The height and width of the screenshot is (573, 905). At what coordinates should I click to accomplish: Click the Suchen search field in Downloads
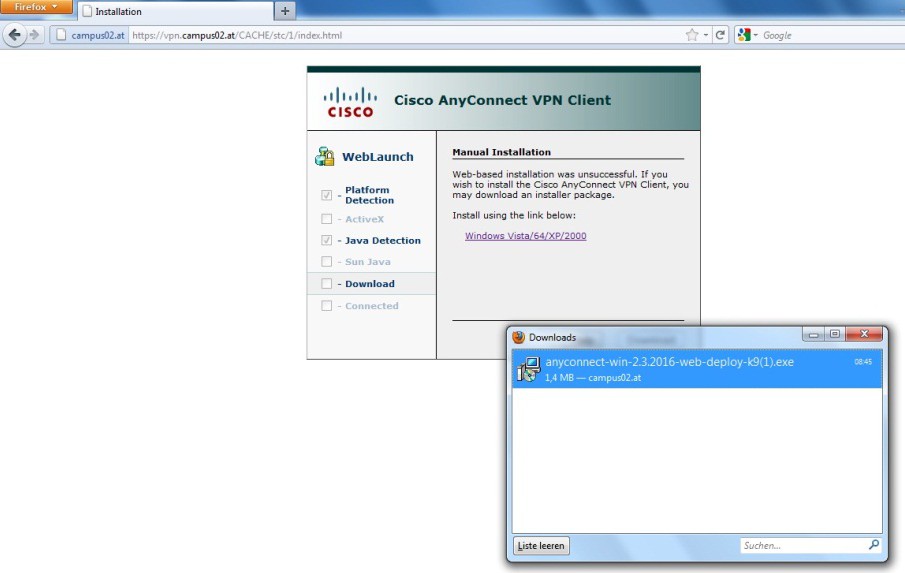(804, 545)
